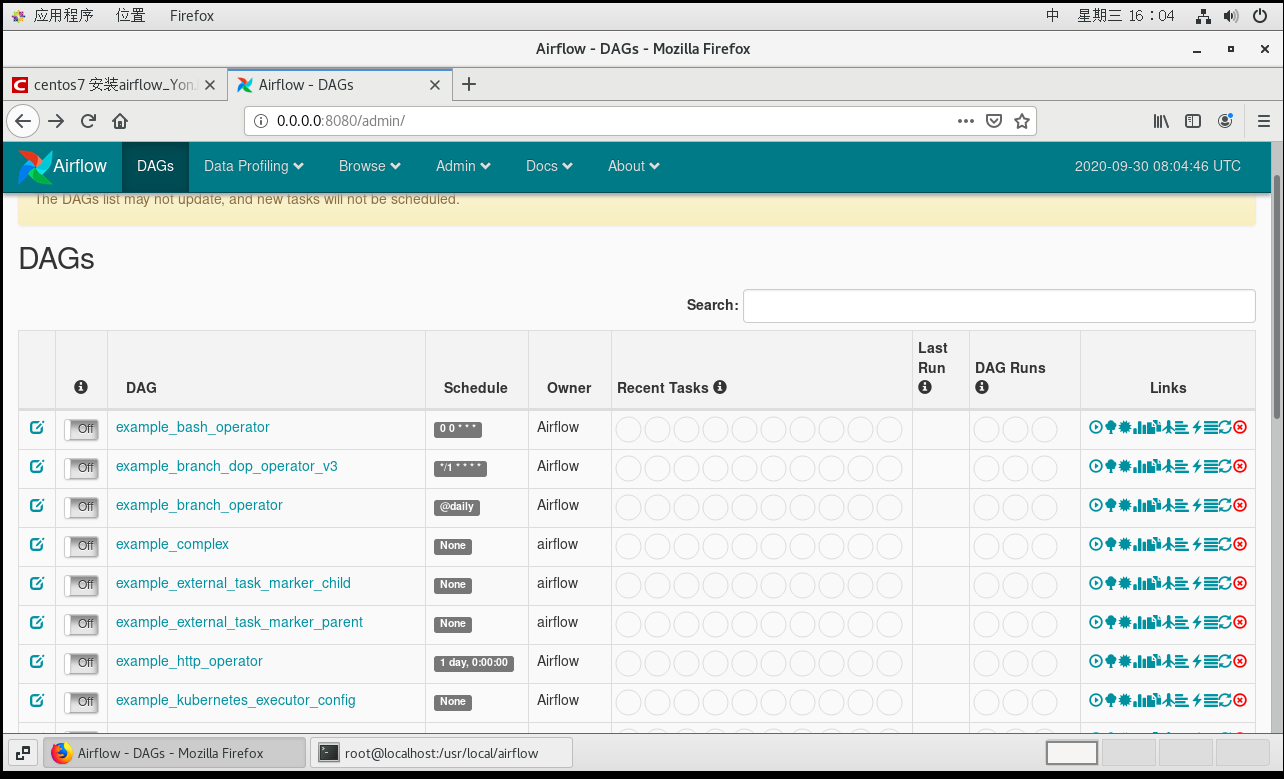Image resolution: width=1284 pixels, height=779 pixels.
Task: Click in the DAG Search field
Action: click(999, 305)
